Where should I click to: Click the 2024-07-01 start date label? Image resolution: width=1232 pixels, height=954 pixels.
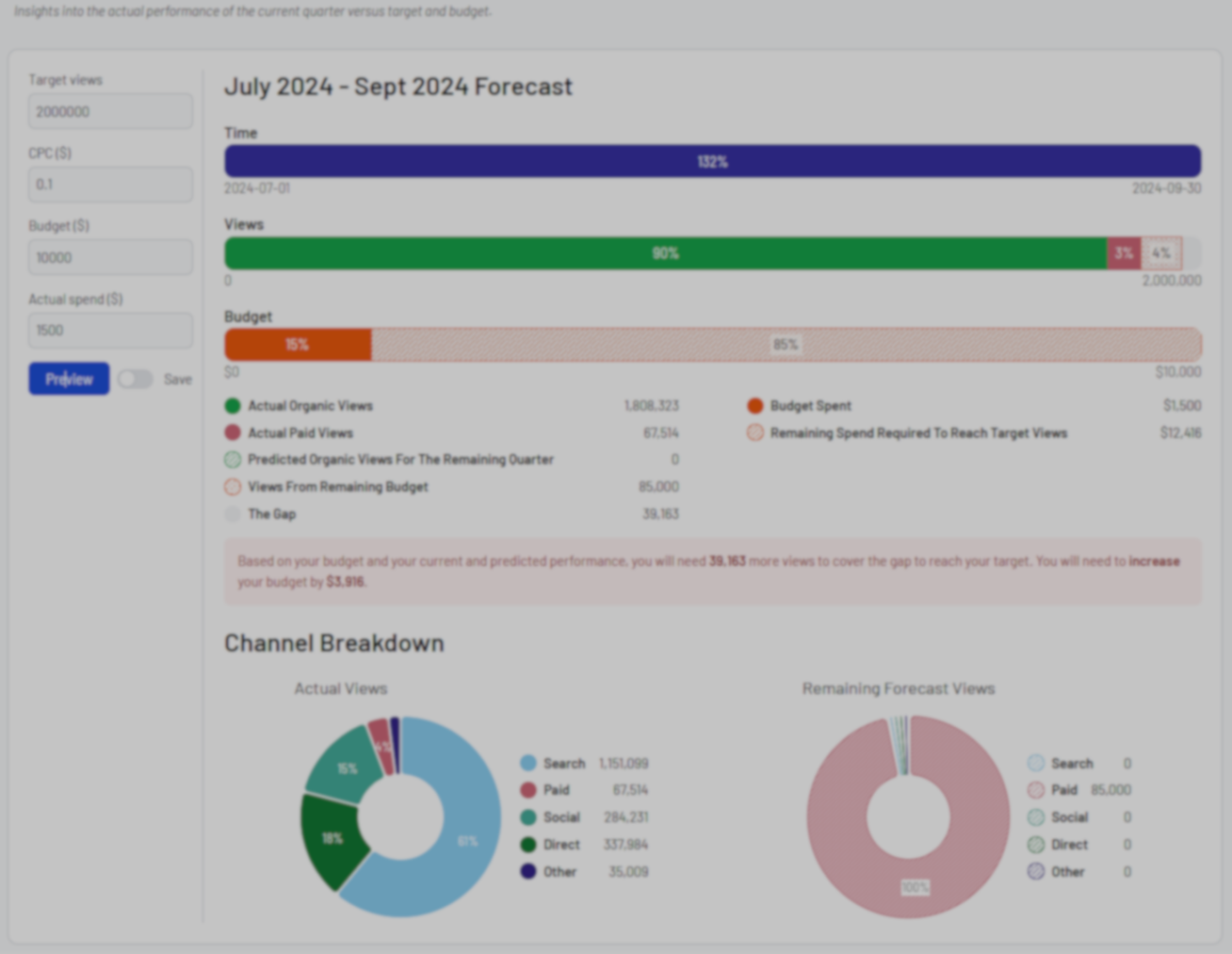point(257,188)
